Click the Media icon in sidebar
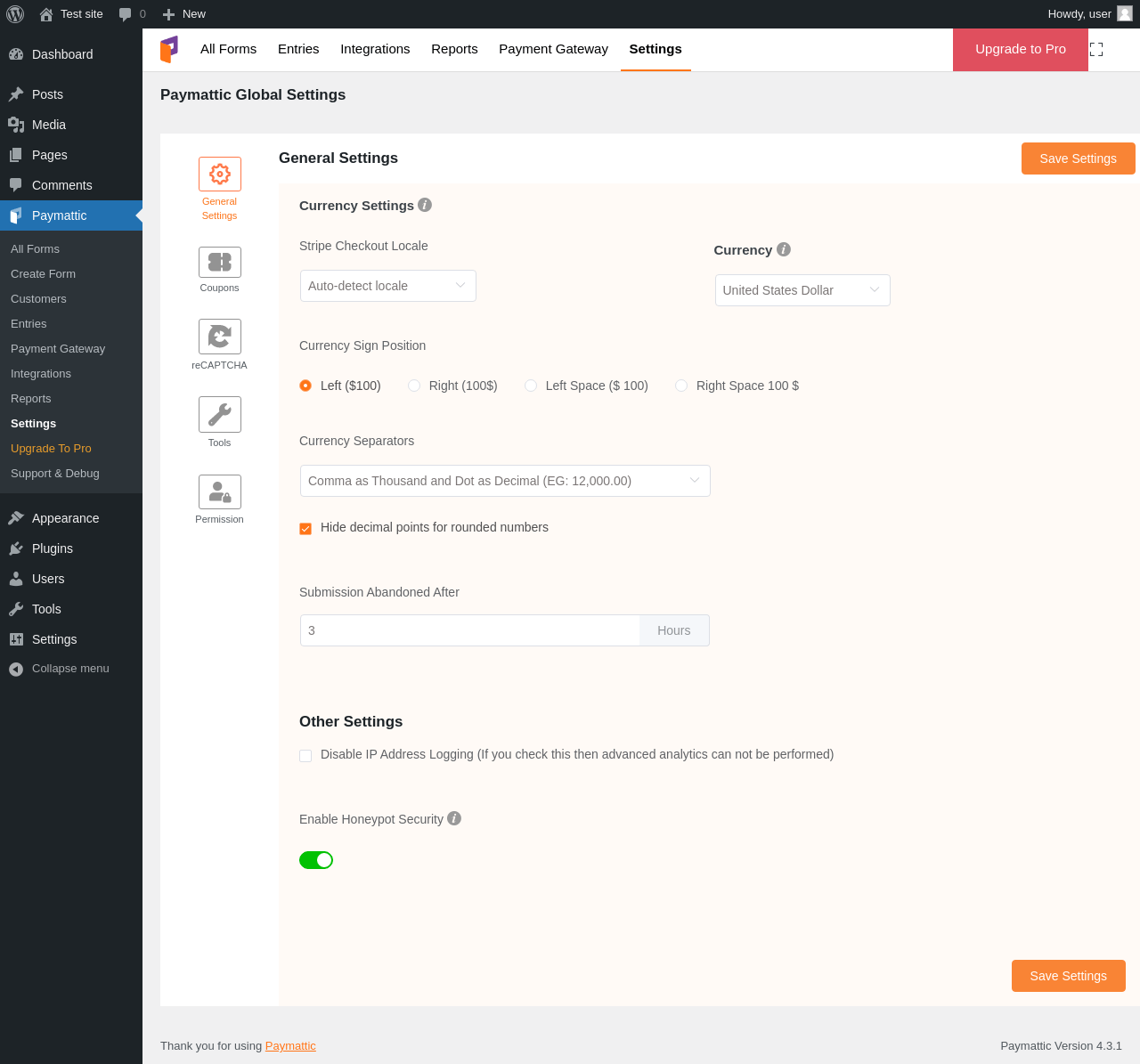Viewport: 1140px width, 1064px height. pos(16,125)
